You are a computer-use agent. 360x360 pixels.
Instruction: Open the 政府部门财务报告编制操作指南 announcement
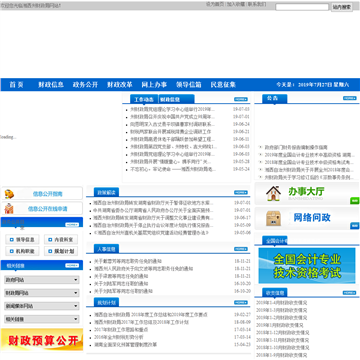[296, 147]
